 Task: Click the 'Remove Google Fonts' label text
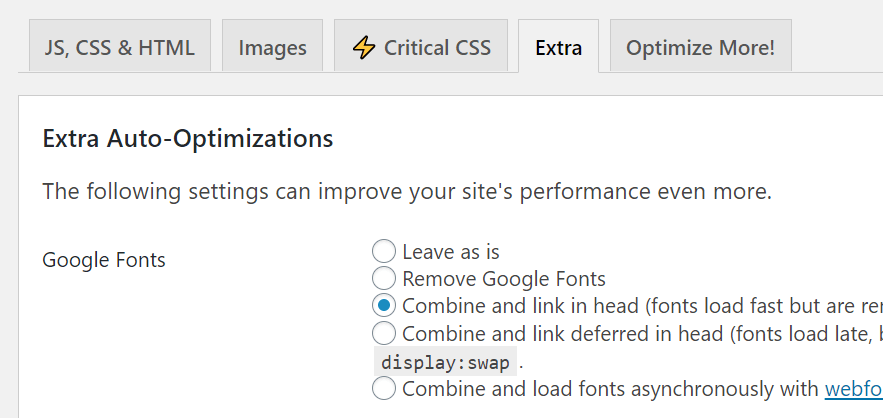click(x=504, y=279)
